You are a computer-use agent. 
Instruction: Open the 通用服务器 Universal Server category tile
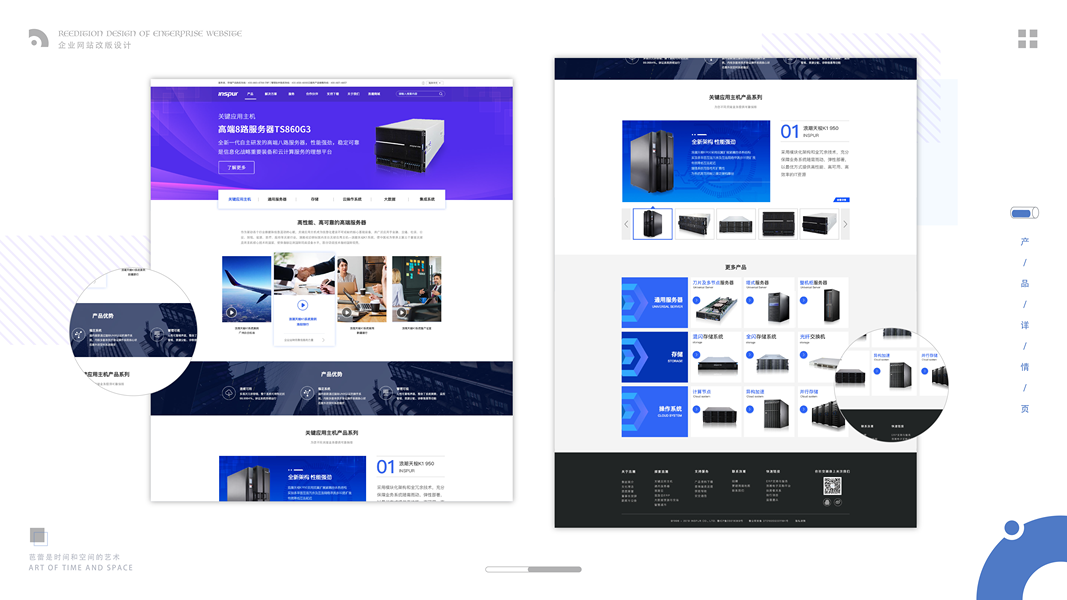[x=655, y=302]
